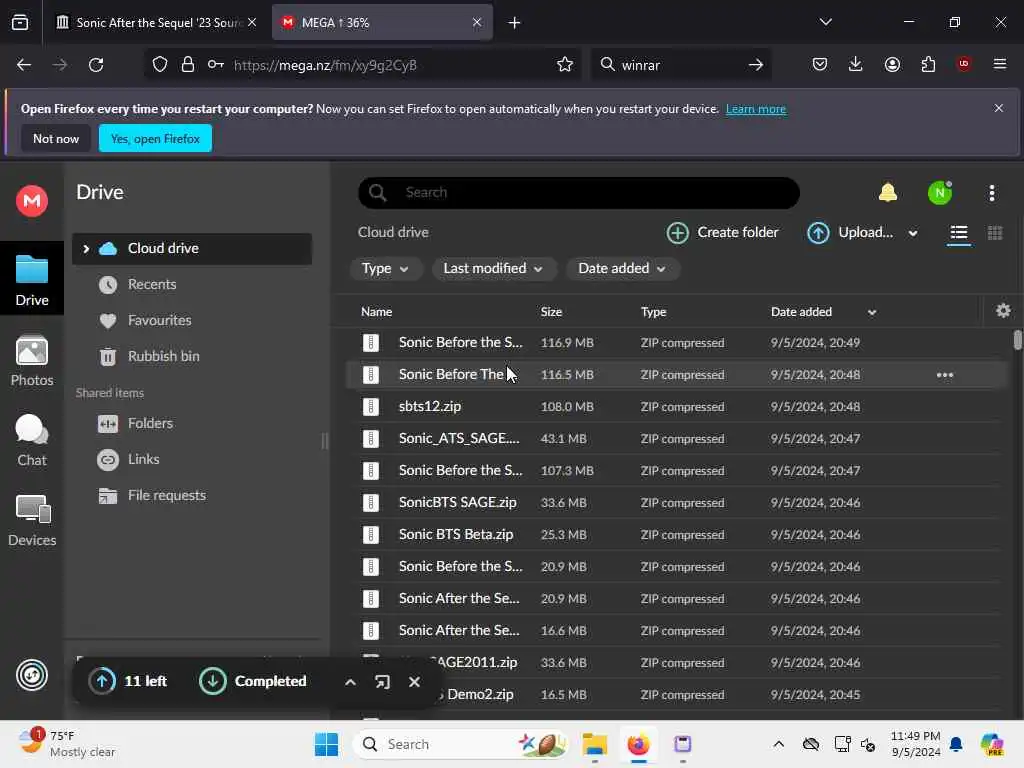Show hidden system tray icons
Image resolution: width=1024 pixels, height=768 pixels.
[778, 744]
